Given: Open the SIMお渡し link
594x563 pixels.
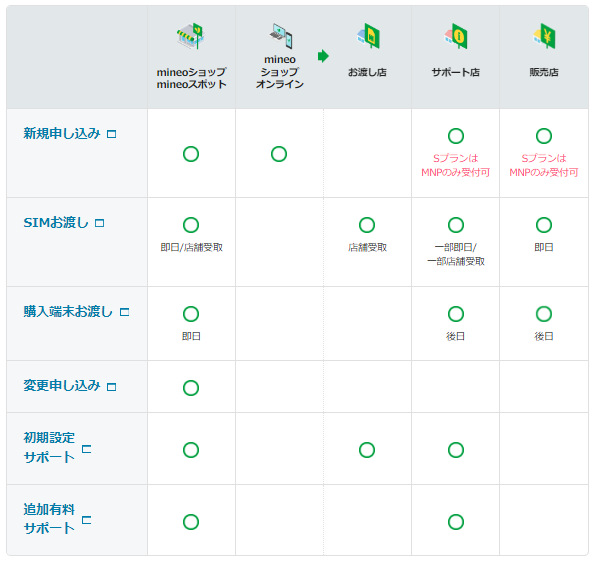Looking at the screenshot, I should (56, 222).
